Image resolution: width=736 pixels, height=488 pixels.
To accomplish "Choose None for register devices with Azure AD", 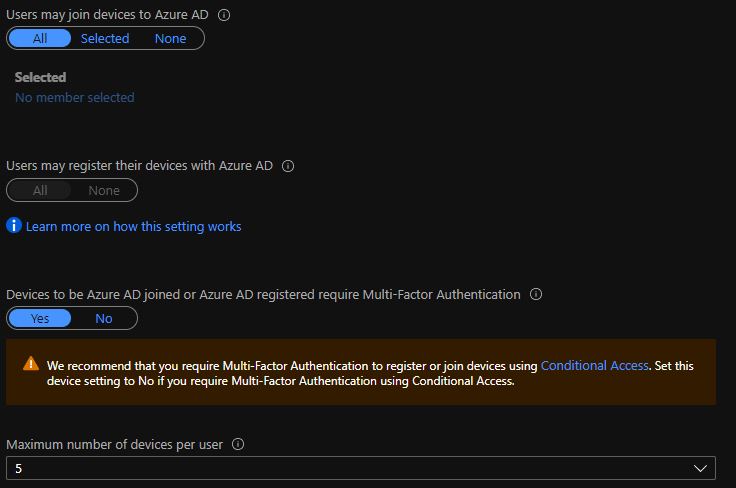I will pyautogui.click(x=104, y=191).
